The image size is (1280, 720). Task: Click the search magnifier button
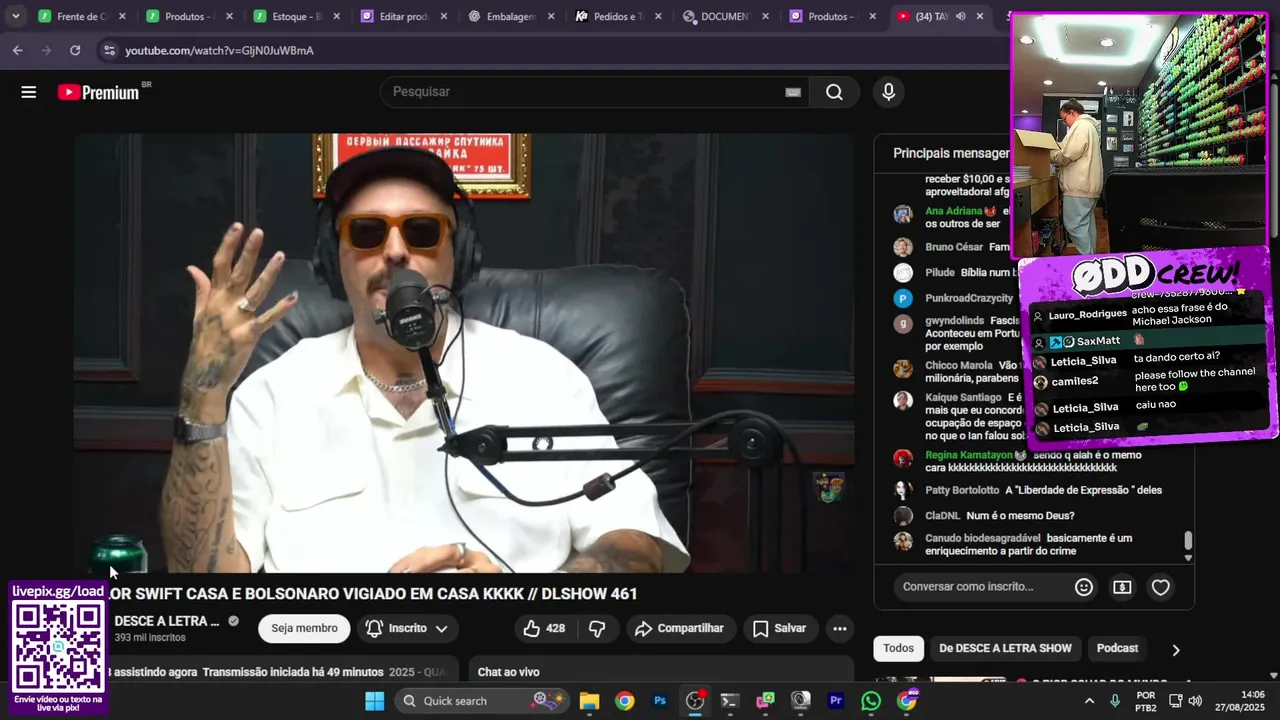point(834,92)
